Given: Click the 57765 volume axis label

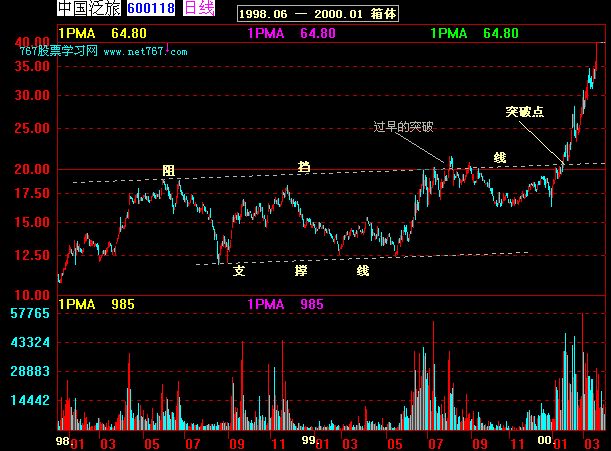Looking at the screenshot, I should 30,314.
